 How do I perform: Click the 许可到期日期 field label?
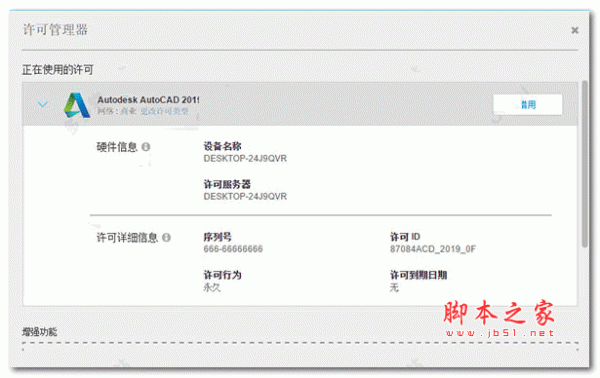pyautogui.click(x=418, y=275)
